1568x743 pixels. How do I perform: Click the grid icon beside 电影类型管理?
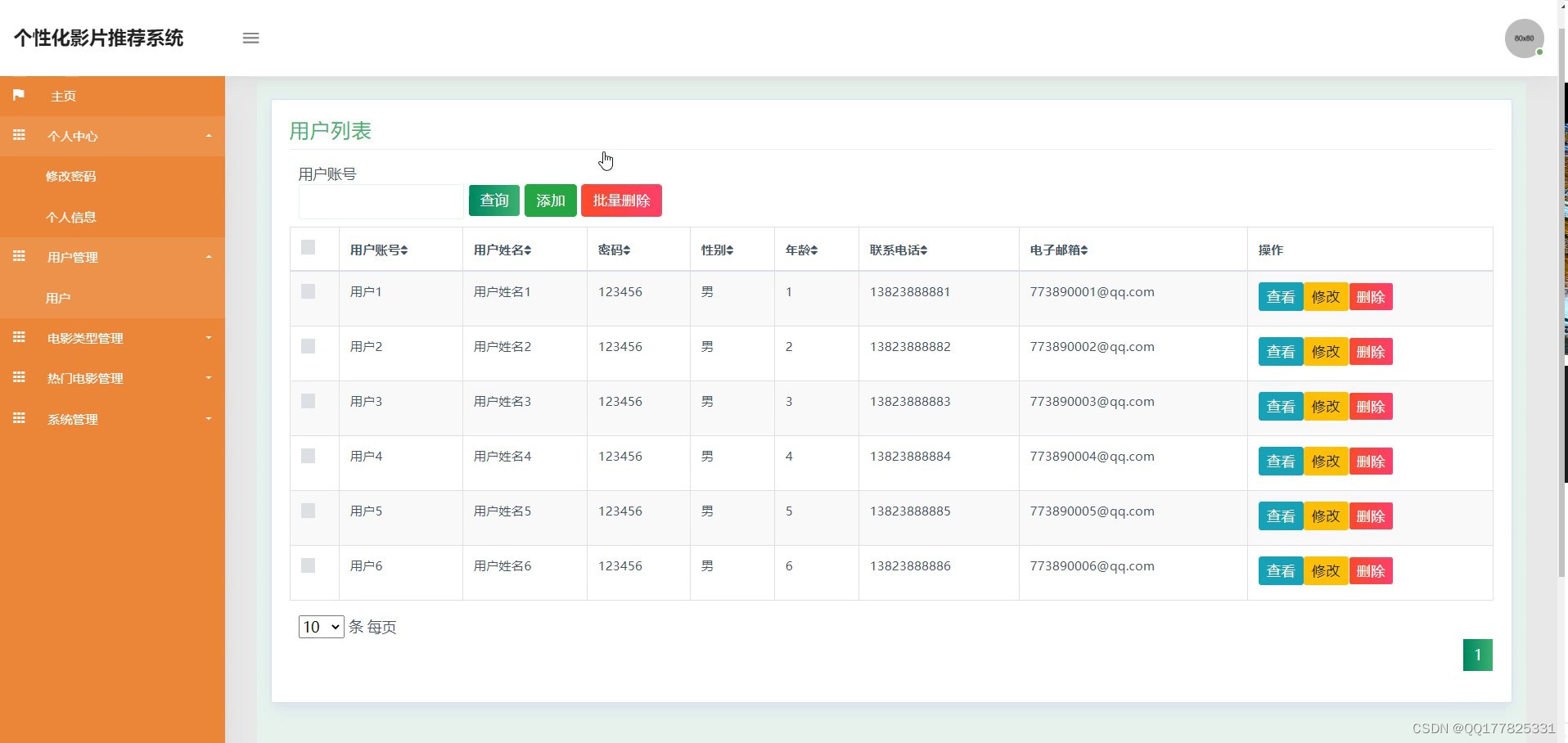[x=19, y=337]
